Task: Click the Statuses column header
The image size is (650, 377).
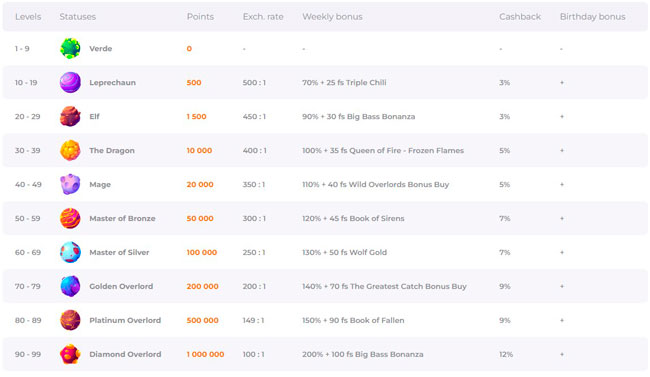Action: [78, 17]
